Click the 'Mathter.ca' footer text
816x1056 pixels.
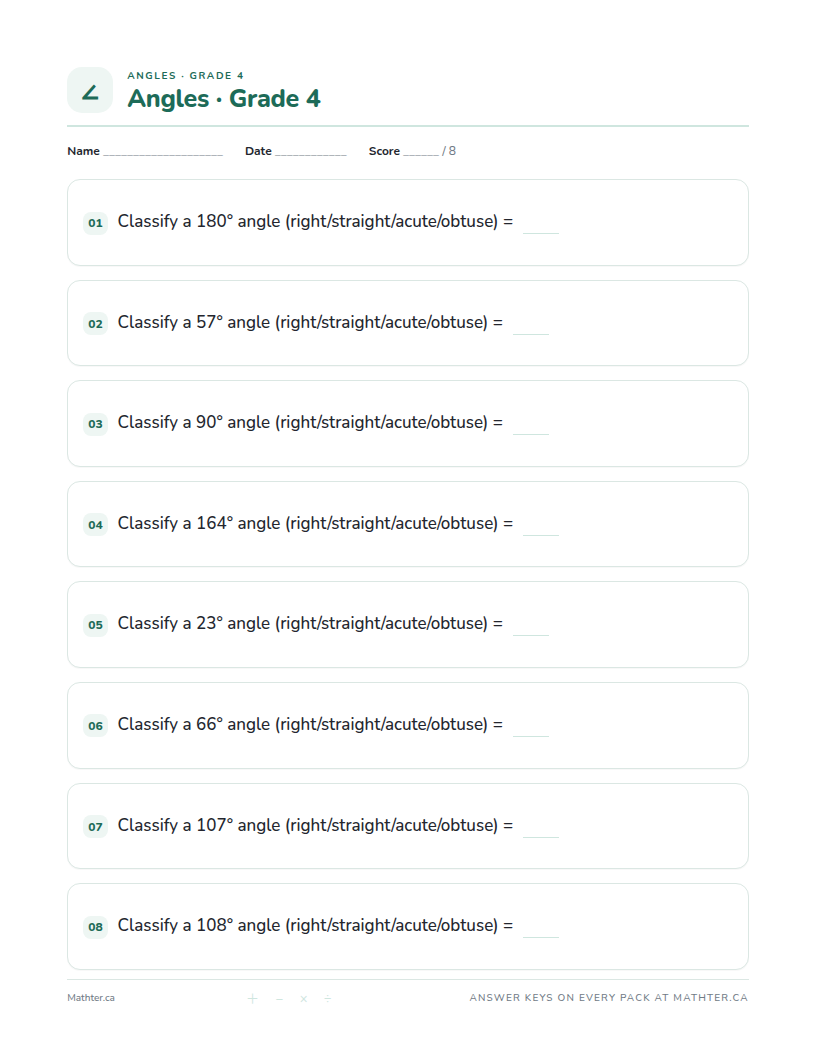tap(91, 998)
